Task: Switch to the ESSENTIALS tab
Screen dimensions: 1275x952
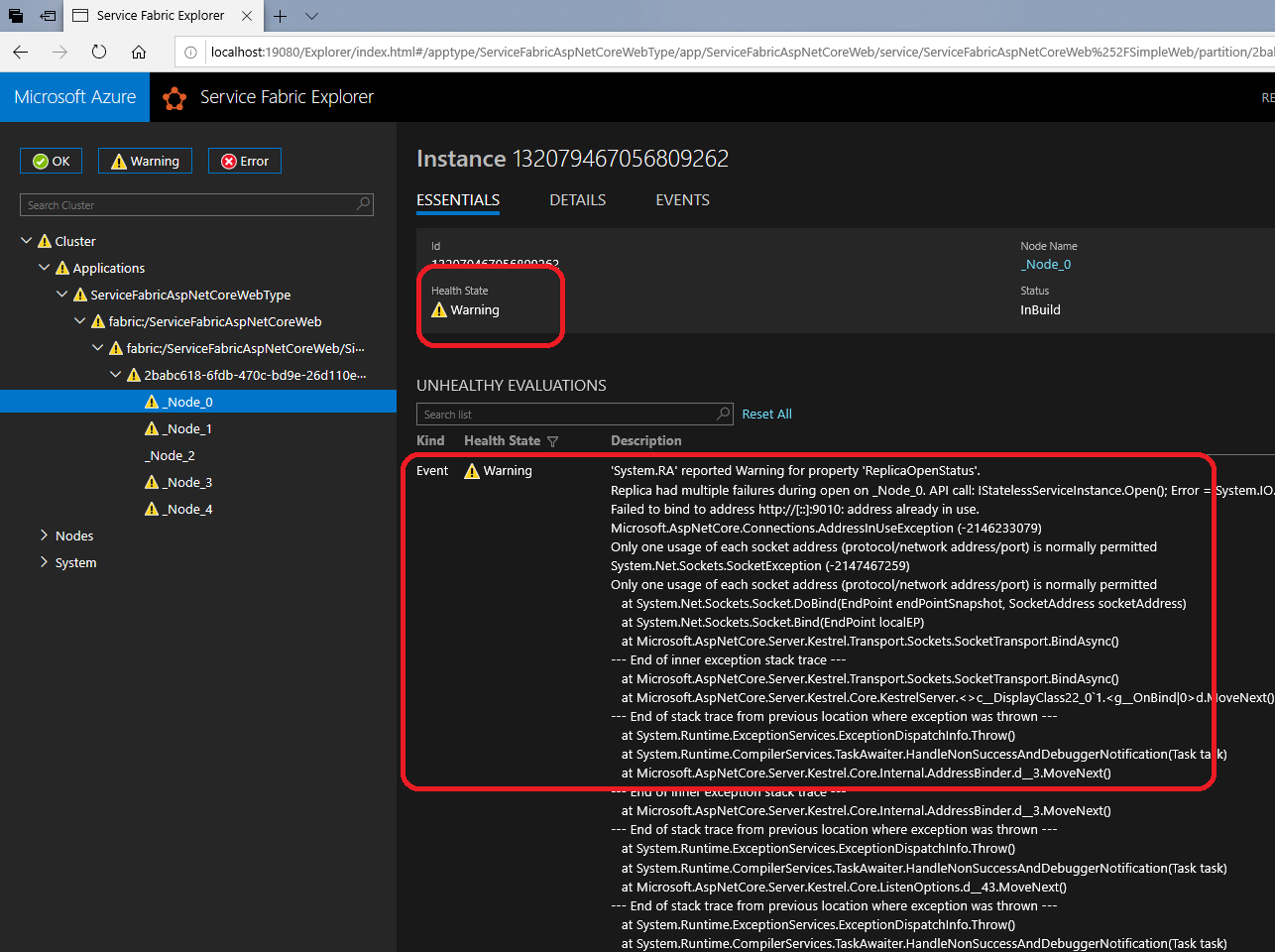Action: (458, 200)
